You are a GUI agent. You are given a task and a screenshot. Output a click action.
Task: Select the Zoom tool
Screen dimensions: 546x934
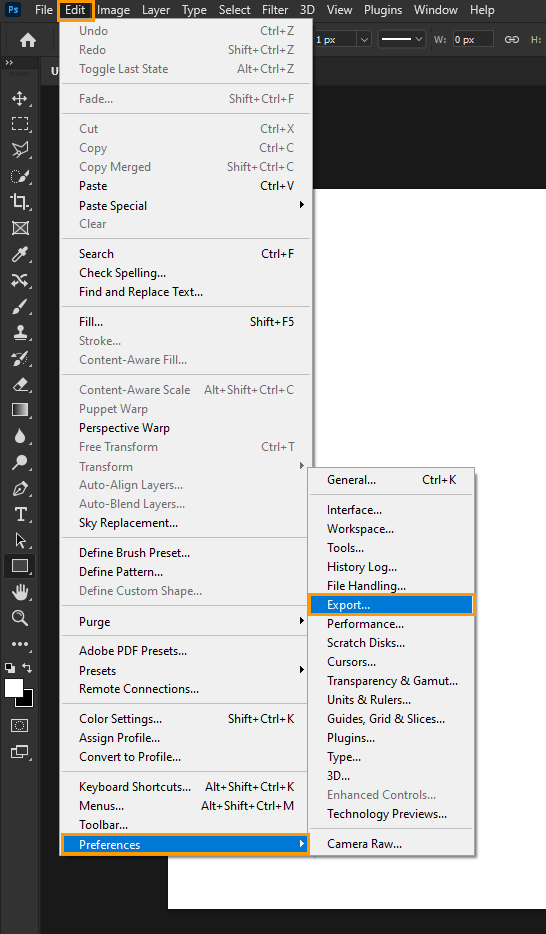[20, 618]
